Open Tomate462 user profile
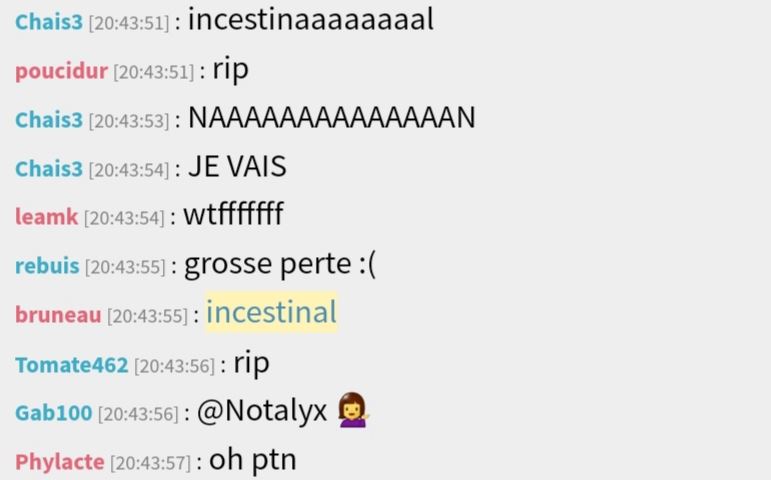Image resolution: width=771 pixels, height=480 pixels. point(72,365)
